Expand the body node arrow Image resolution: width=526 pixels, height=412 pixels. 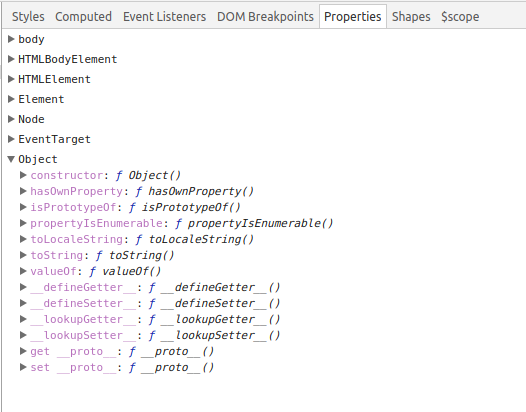tap(11, 39)
